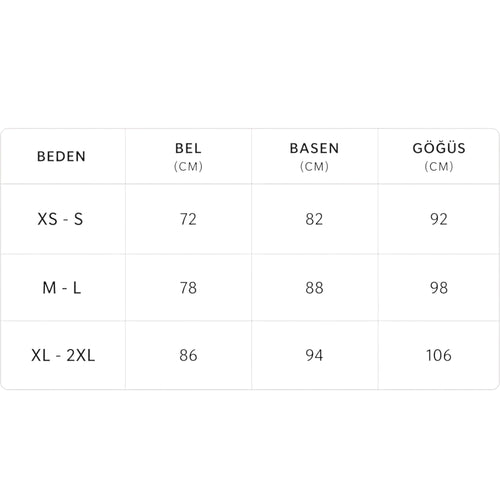Click waist value 78 cell
Image resolution: width=500 pixels, height=500 pixels.
point(188,288)
